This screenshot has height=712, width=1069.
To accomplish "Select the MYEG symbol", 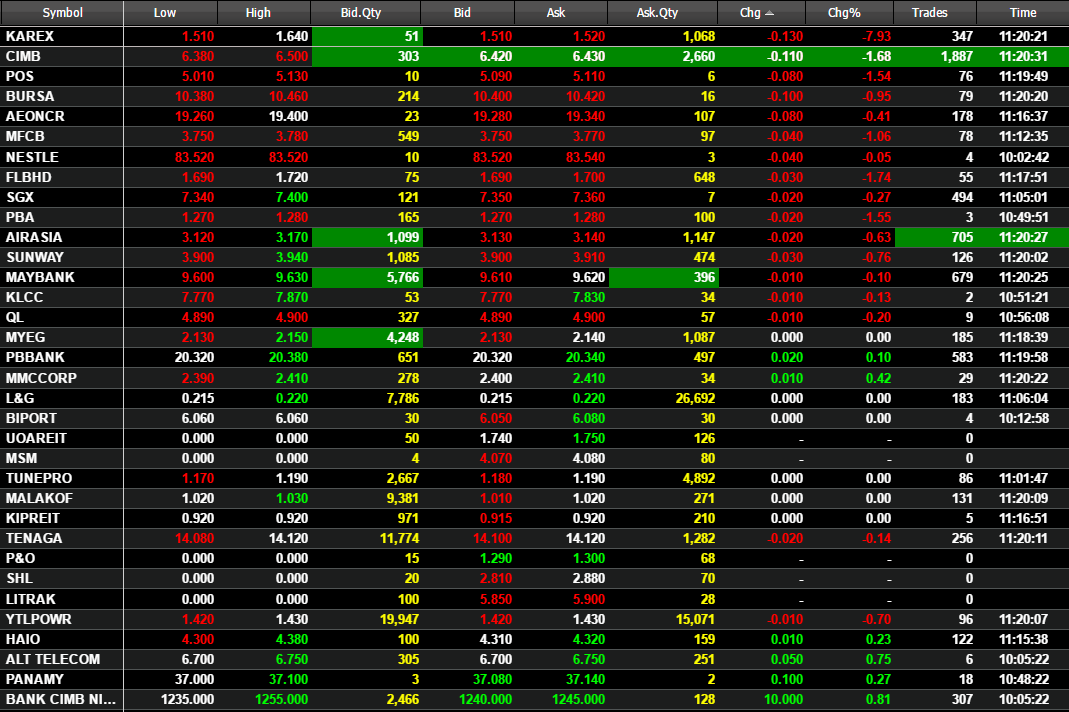I will 25,337.
